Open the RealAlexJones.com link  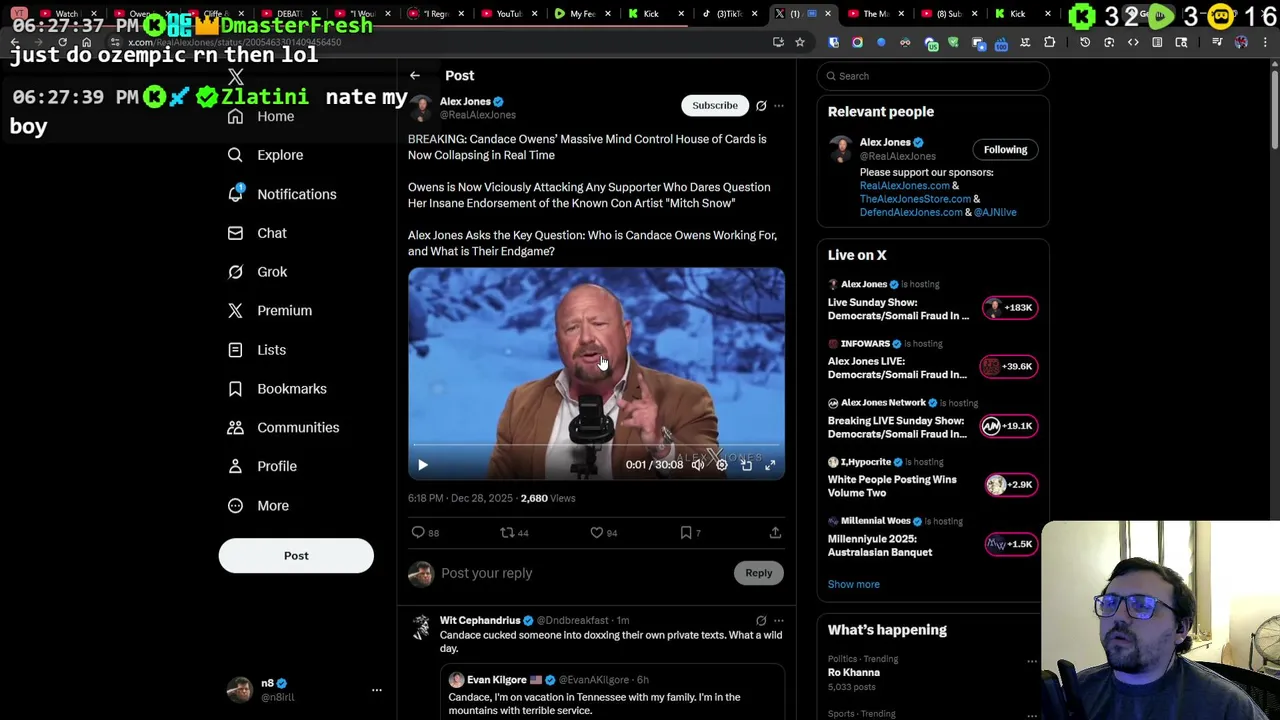click(904, 186)
